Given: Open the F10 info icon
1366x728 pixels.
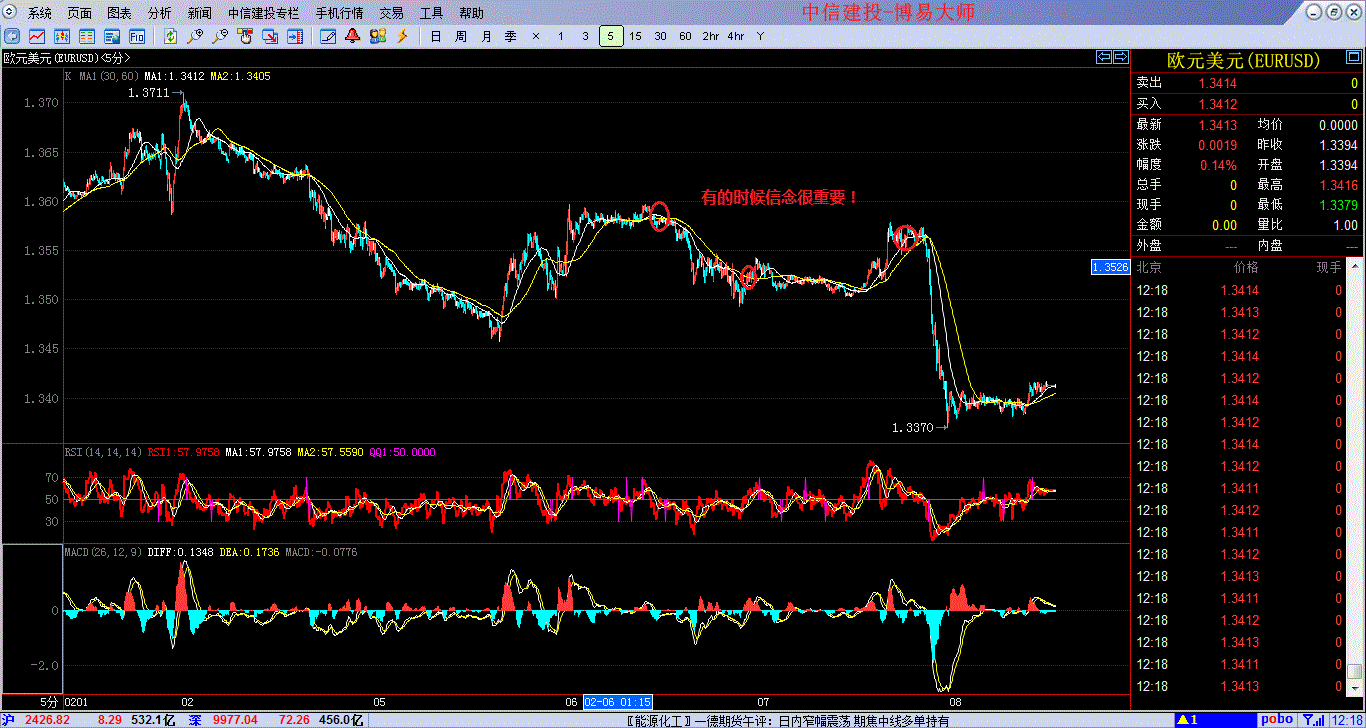Looking at the screenshot, I should click(x=137, y=36).
